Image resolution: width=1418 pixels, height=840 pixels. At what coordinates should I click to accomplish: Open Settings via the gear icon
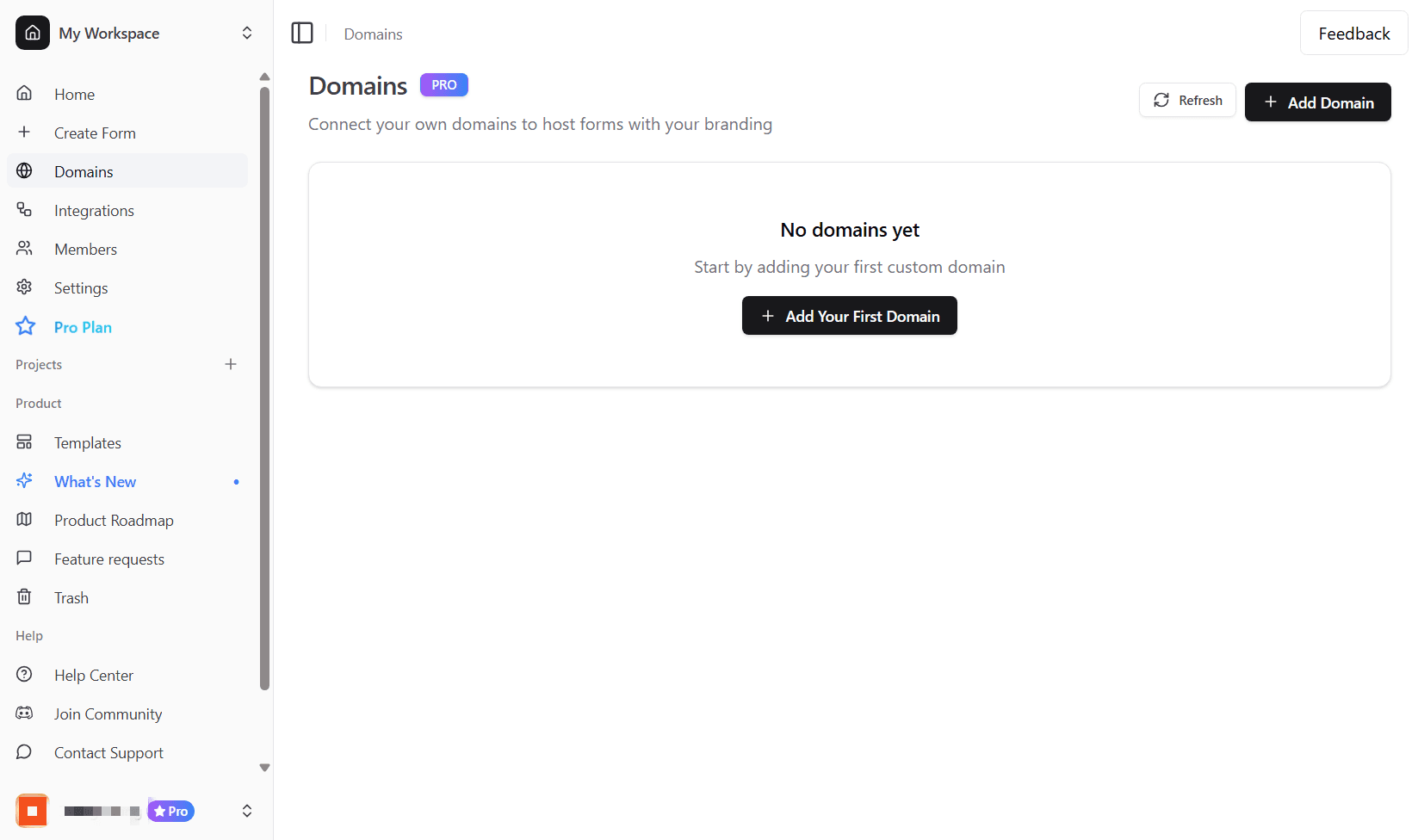[24, 287]
